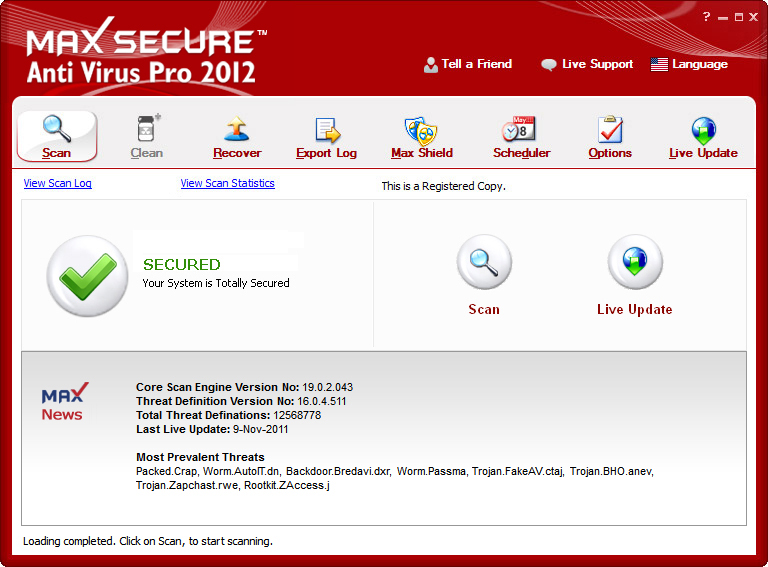The width and height of the screenshot is (768, 567).
Task: Click the Scan toolbar label
Action: click(56, 153)
